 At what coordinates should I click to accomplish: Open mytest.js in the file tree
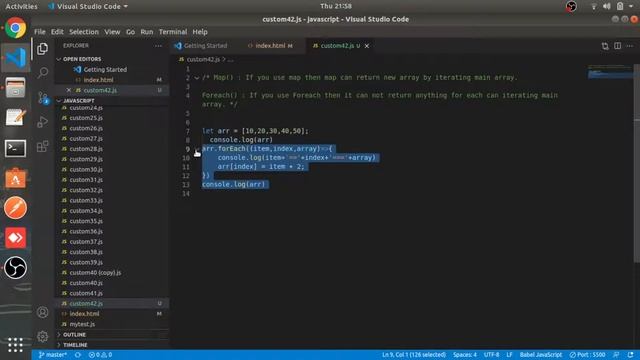click(82, 324)
